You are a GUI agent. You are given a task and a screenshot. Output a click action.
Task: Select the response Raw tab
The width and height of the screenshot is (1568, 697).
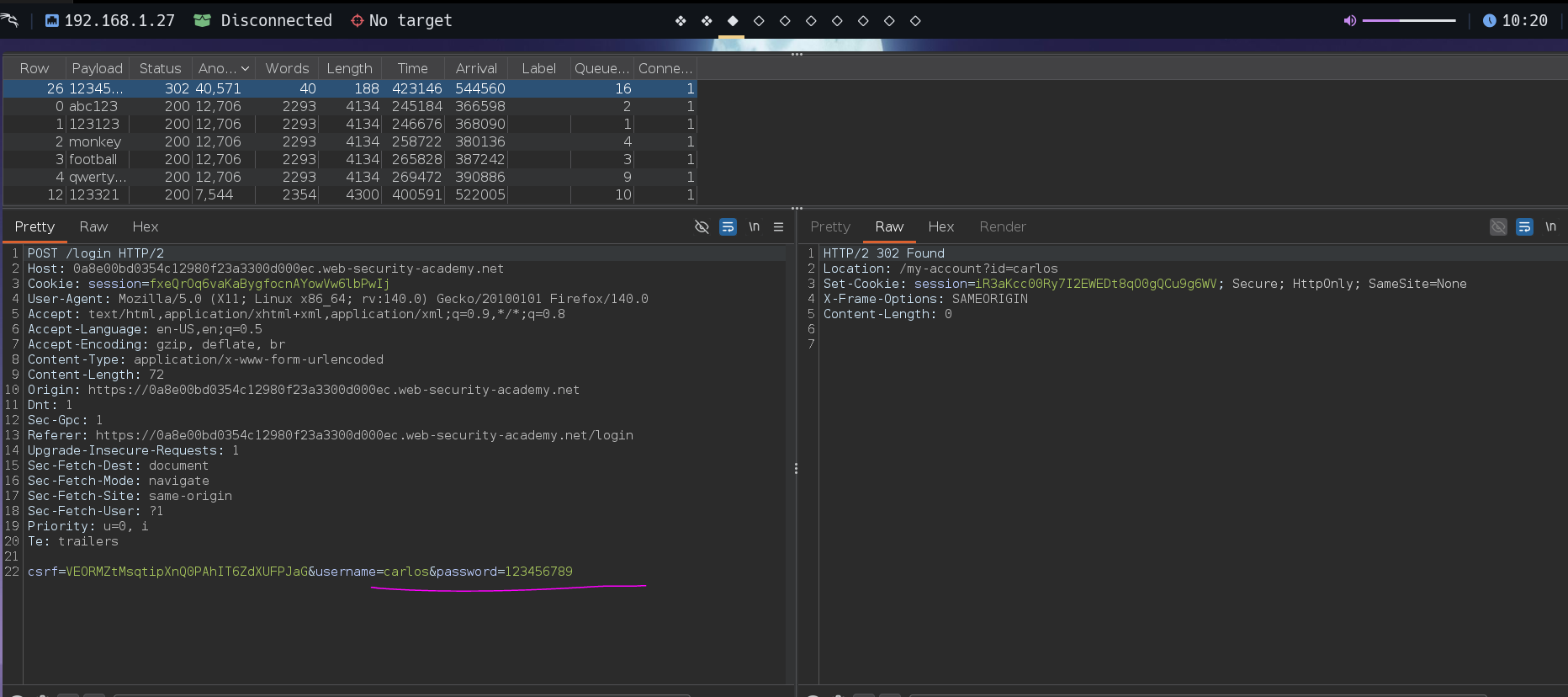889,226
